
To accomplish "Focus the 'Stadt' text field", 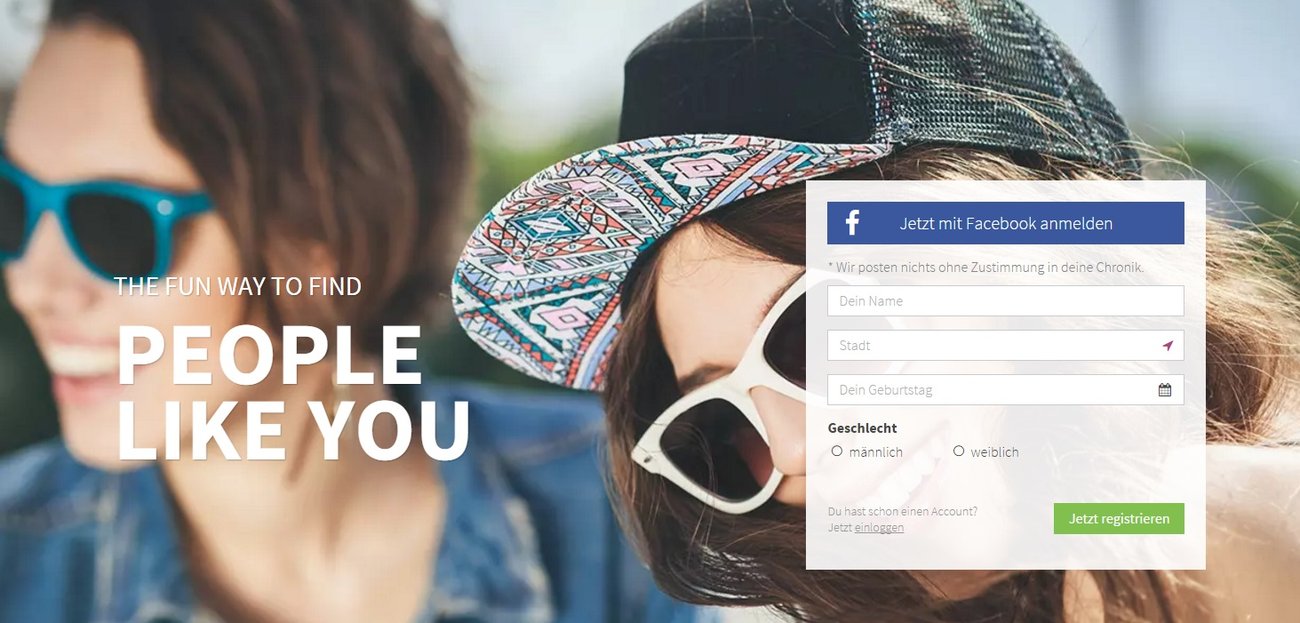I will tap(1005, 345).
